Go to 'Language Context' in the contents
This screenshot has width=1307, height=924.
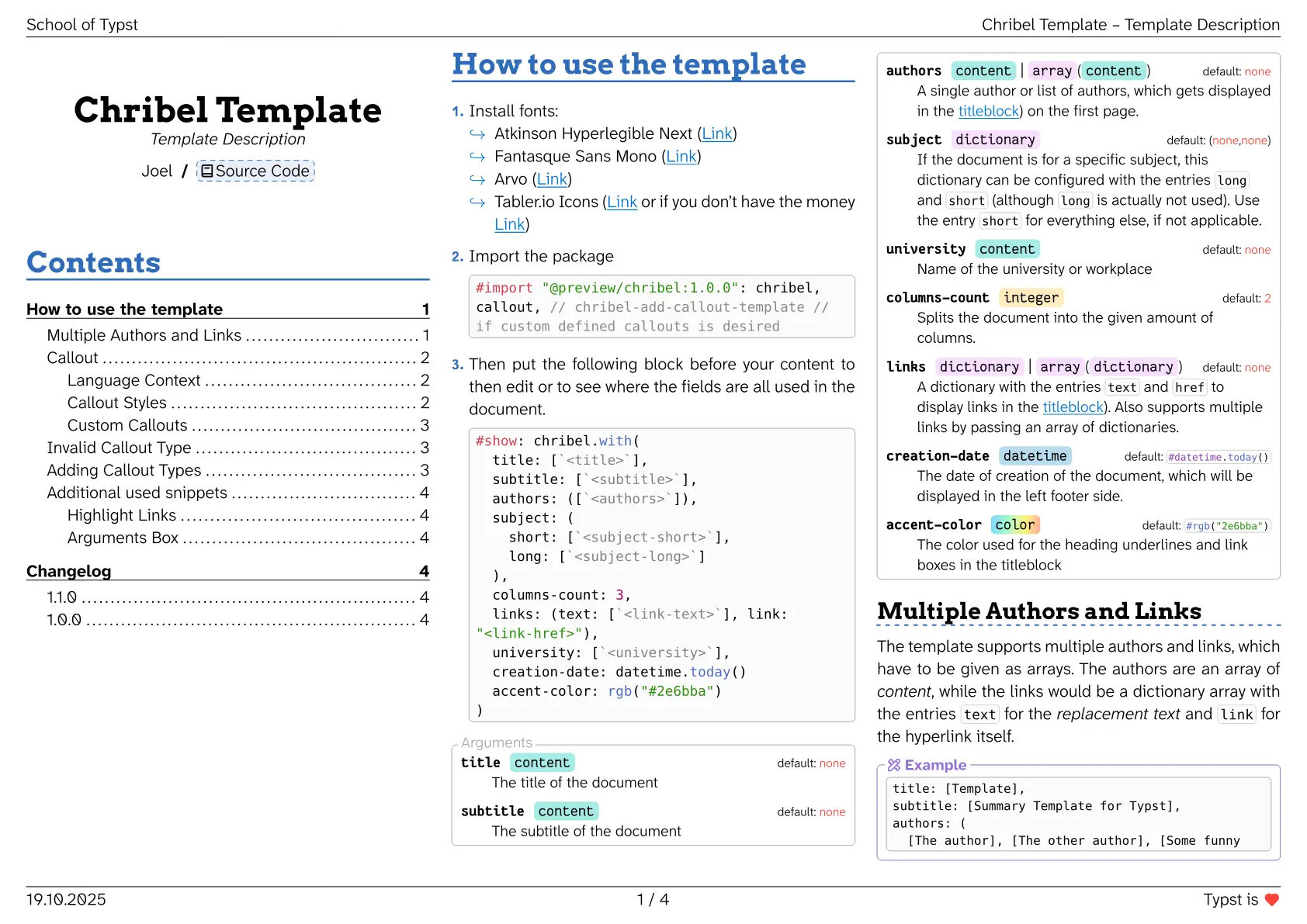[133, 380]
